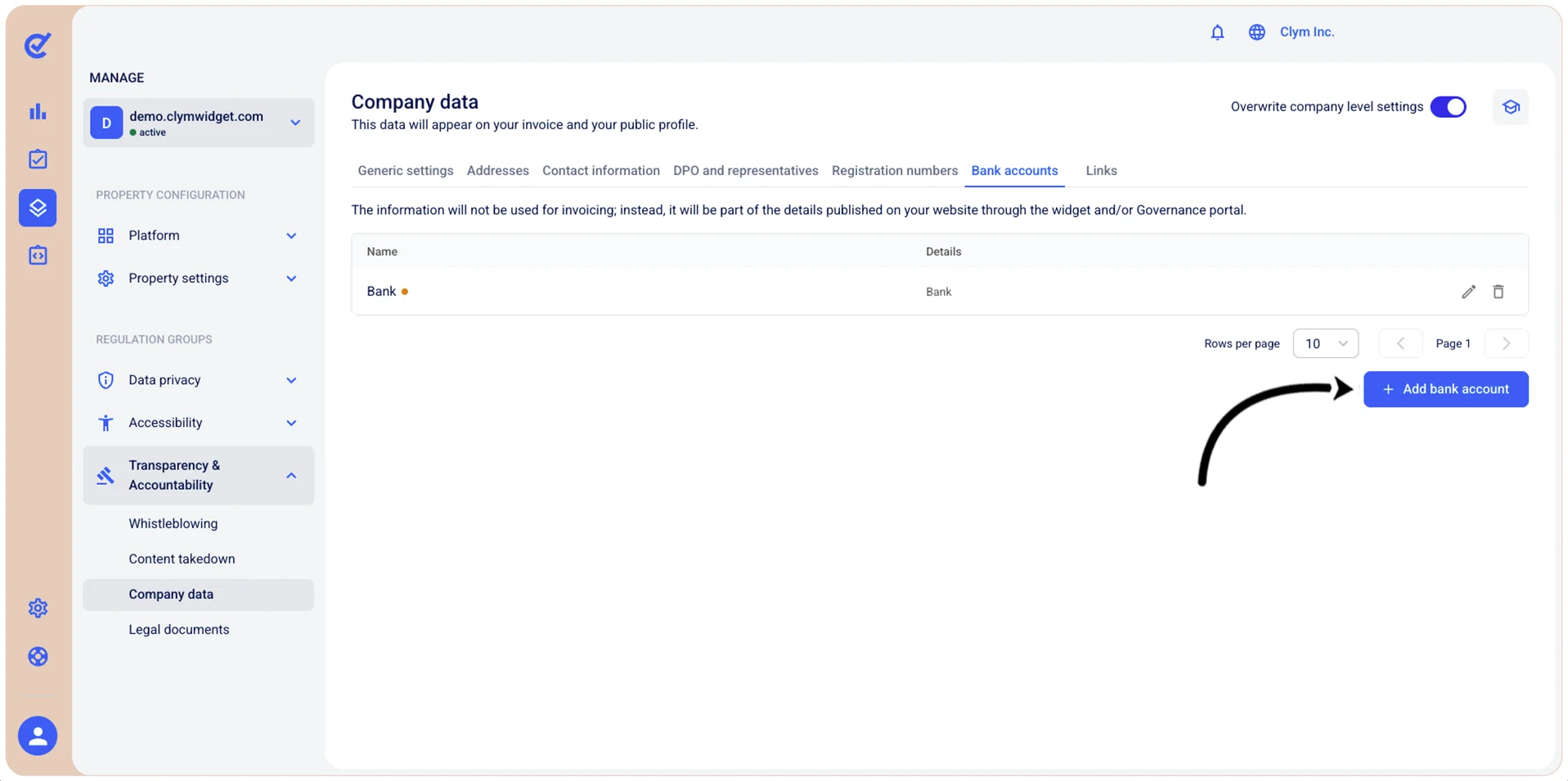Switch to the Registration numbers tab

[894, 171]
